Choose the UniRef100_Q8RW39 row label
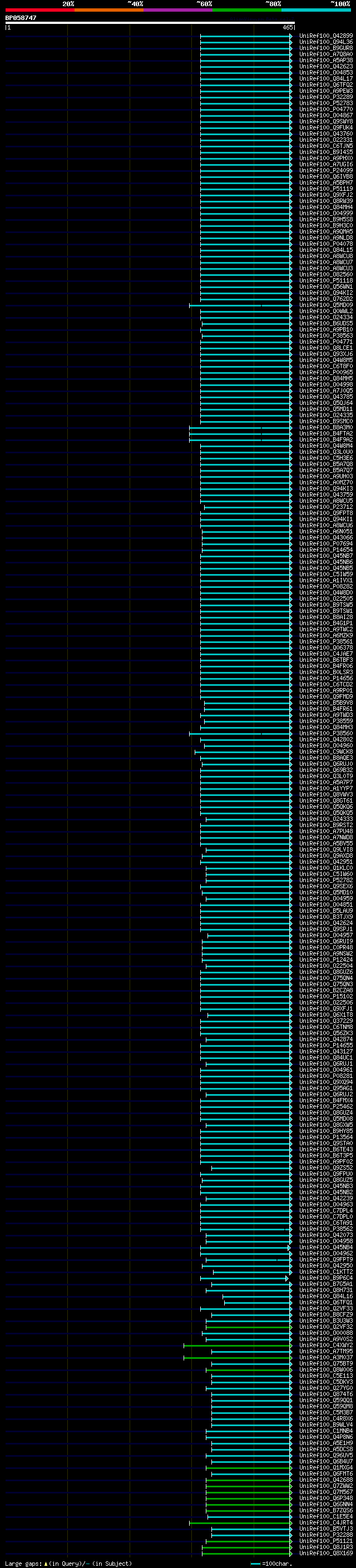356x1568 pixels. click(325, 201)
